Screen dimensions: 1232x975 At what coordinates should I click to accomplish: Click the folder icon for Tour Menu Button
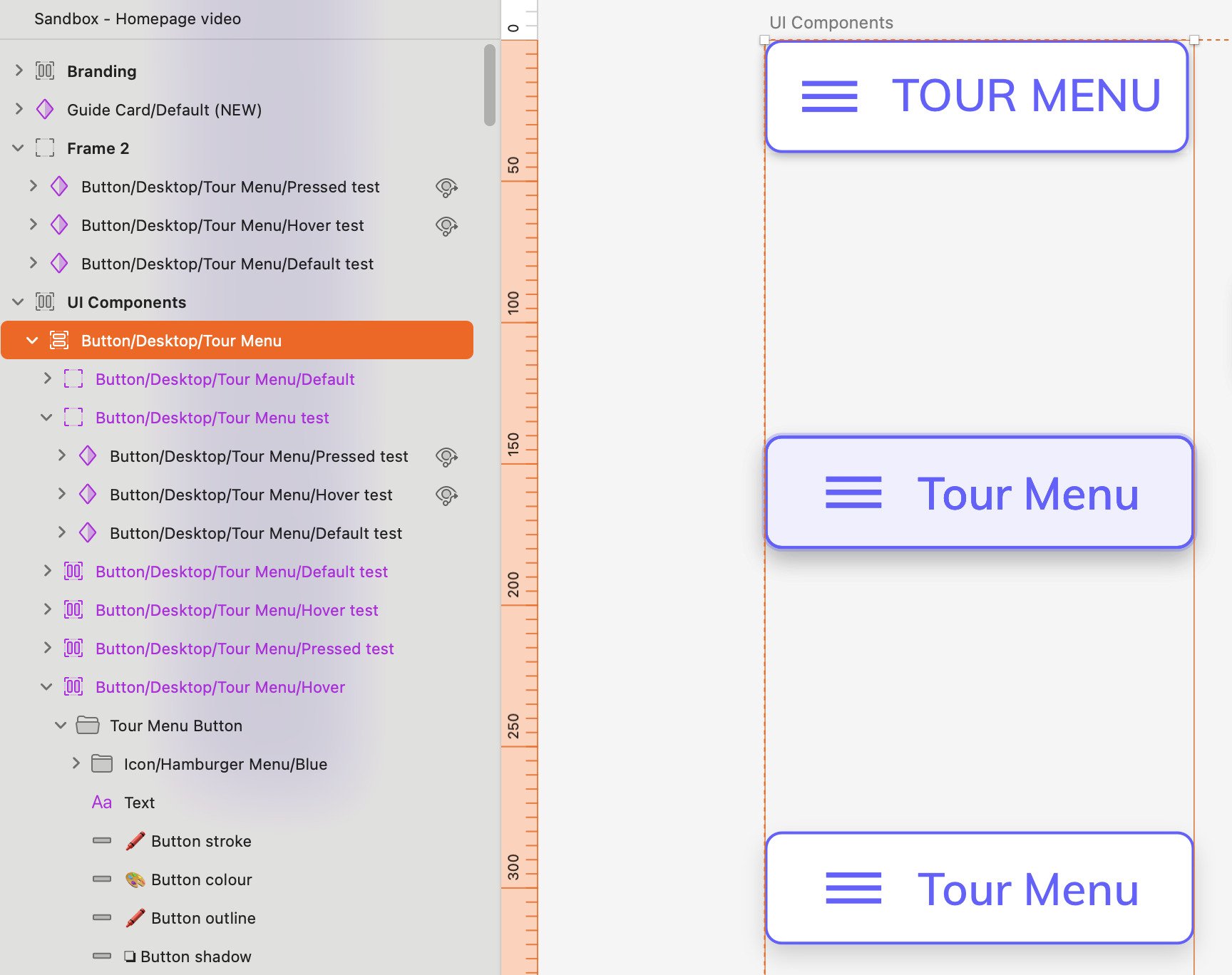point(88,725)
